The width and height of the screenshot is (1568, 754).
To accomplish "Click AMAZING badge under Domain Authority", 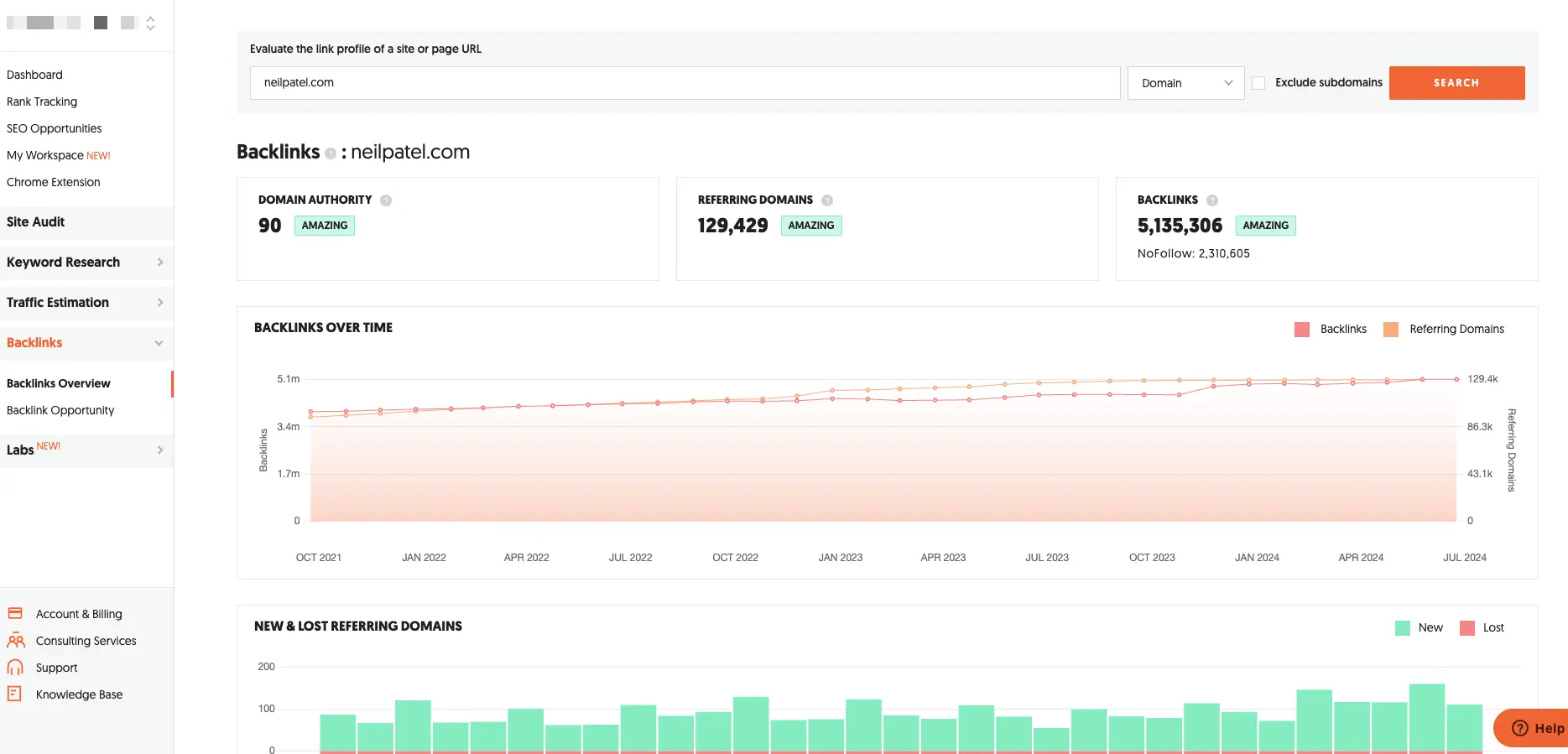I will click(325, 226).
